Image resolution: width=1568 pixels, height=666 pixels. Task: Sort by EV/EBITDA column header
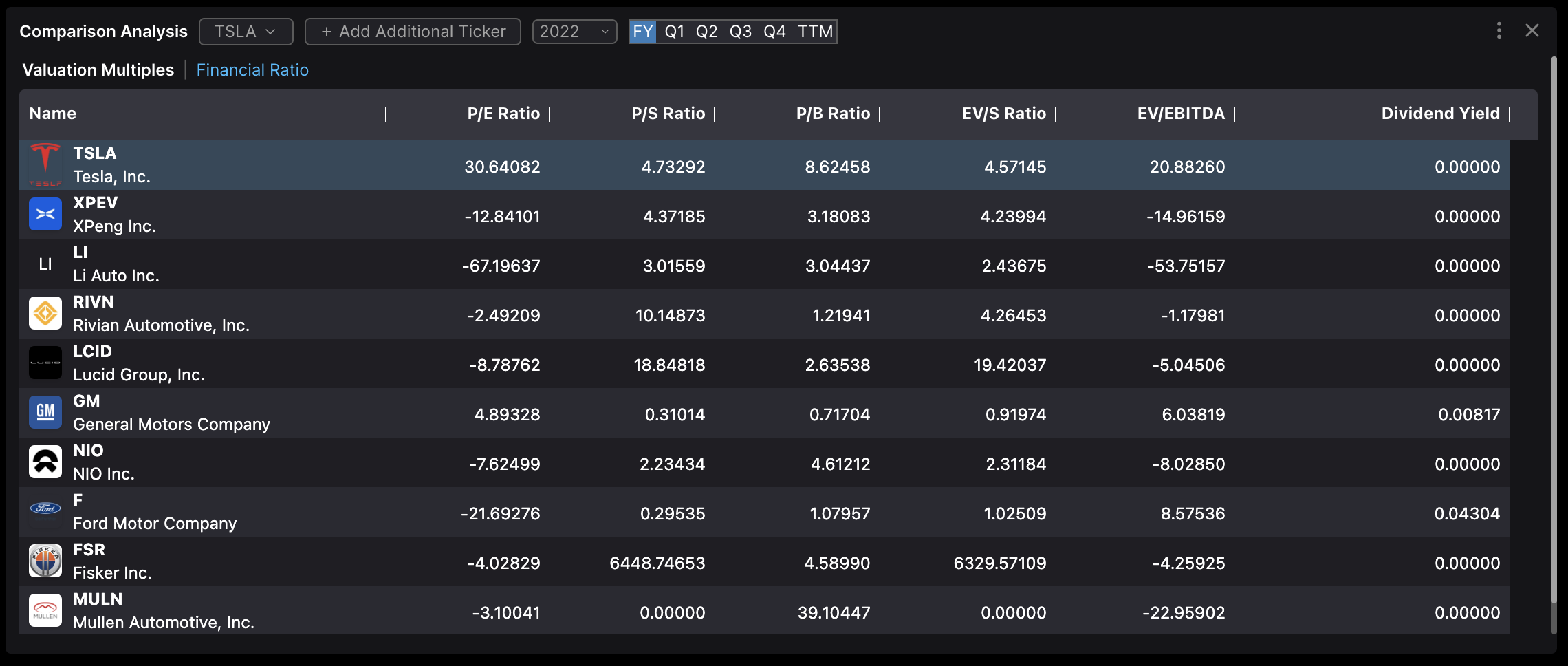(x=1181, y=114)
